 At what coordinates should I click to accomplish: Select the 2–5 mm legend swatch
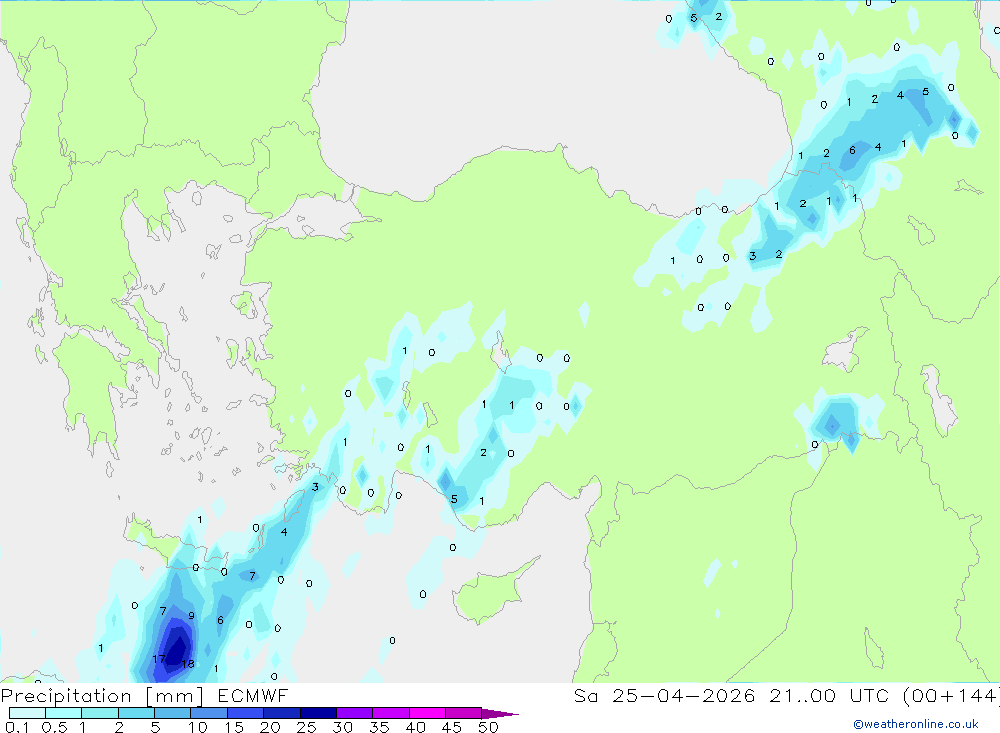coord(136,713)
